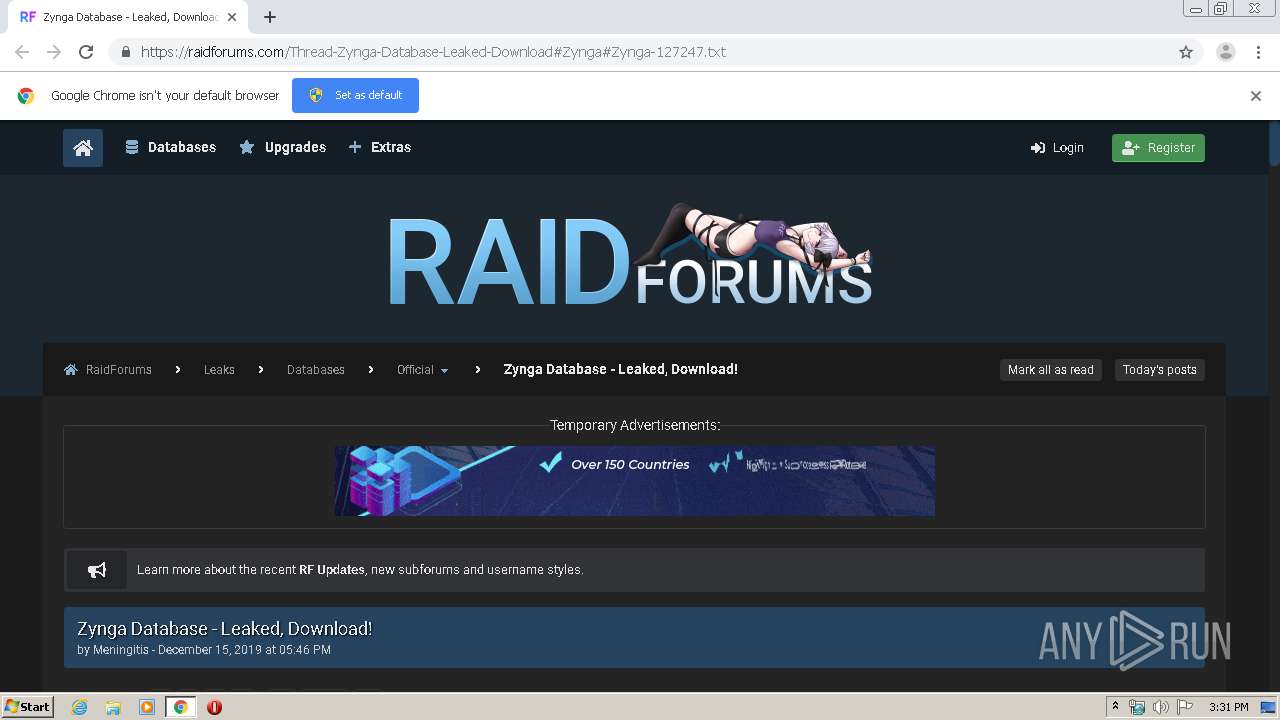The height and width of the screenshot is (720, 1280).
Task: Dismiss the default browser notification bar
Action: 1256,96
